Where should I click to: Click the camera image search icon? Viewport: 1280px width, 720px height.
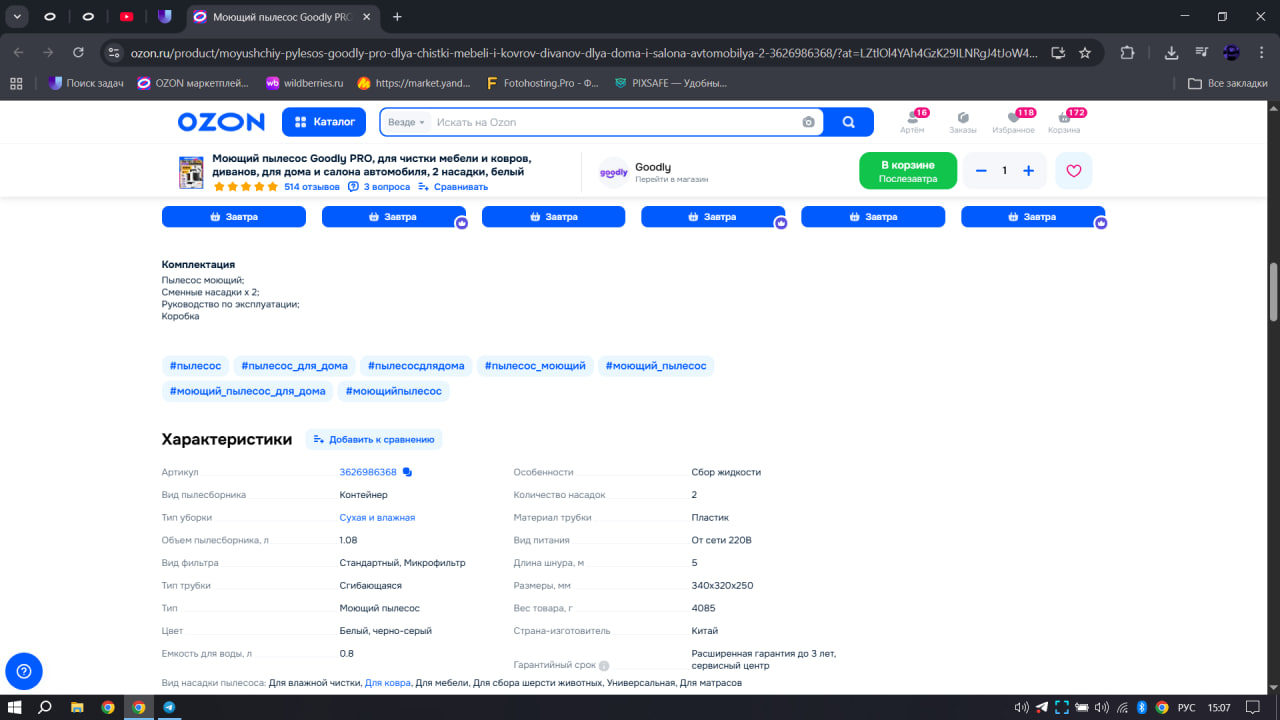pyautogui.click(x=808, y=122)
